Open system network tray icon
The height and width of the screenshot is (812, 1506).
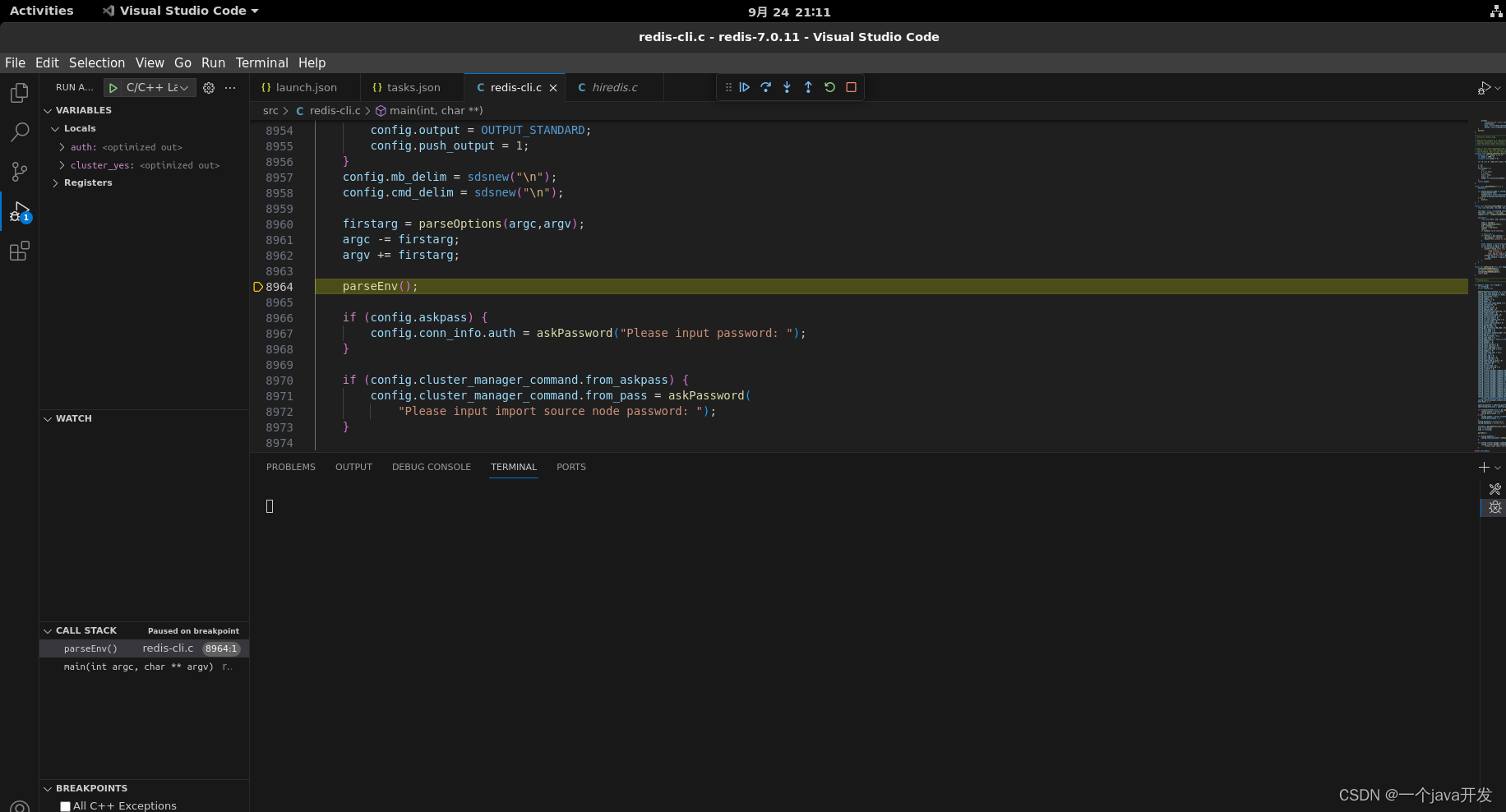click(x=1496, y=12)
